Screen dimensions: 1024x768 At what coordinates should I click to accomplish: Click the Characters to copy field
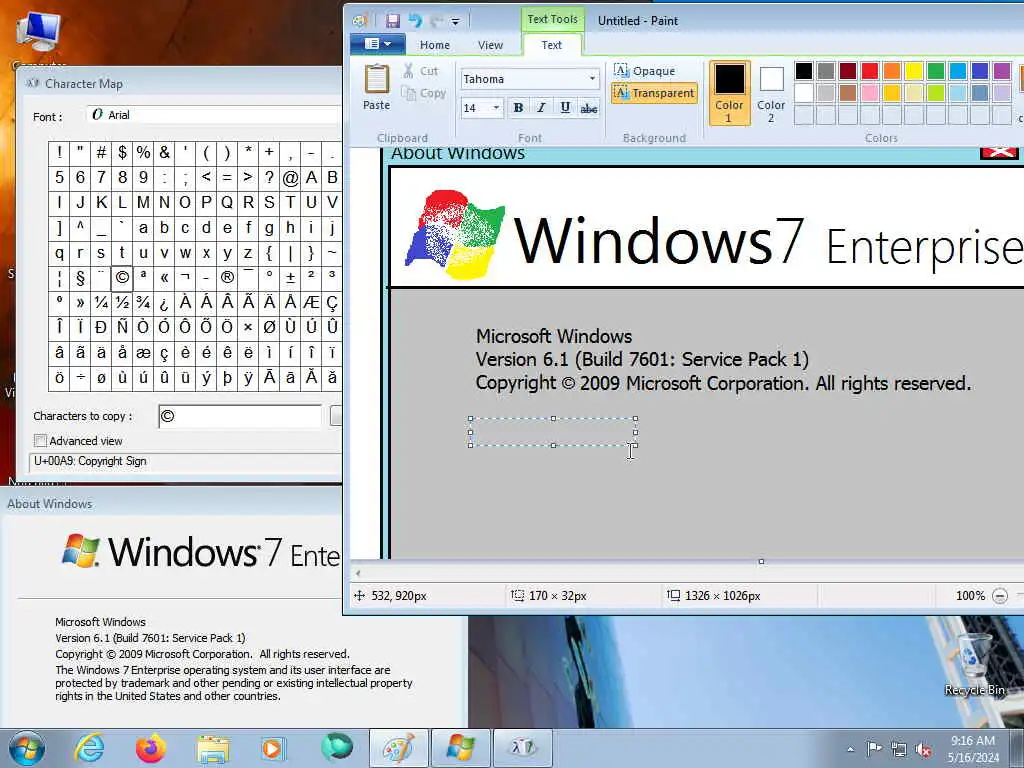click(x=240, y=417)
